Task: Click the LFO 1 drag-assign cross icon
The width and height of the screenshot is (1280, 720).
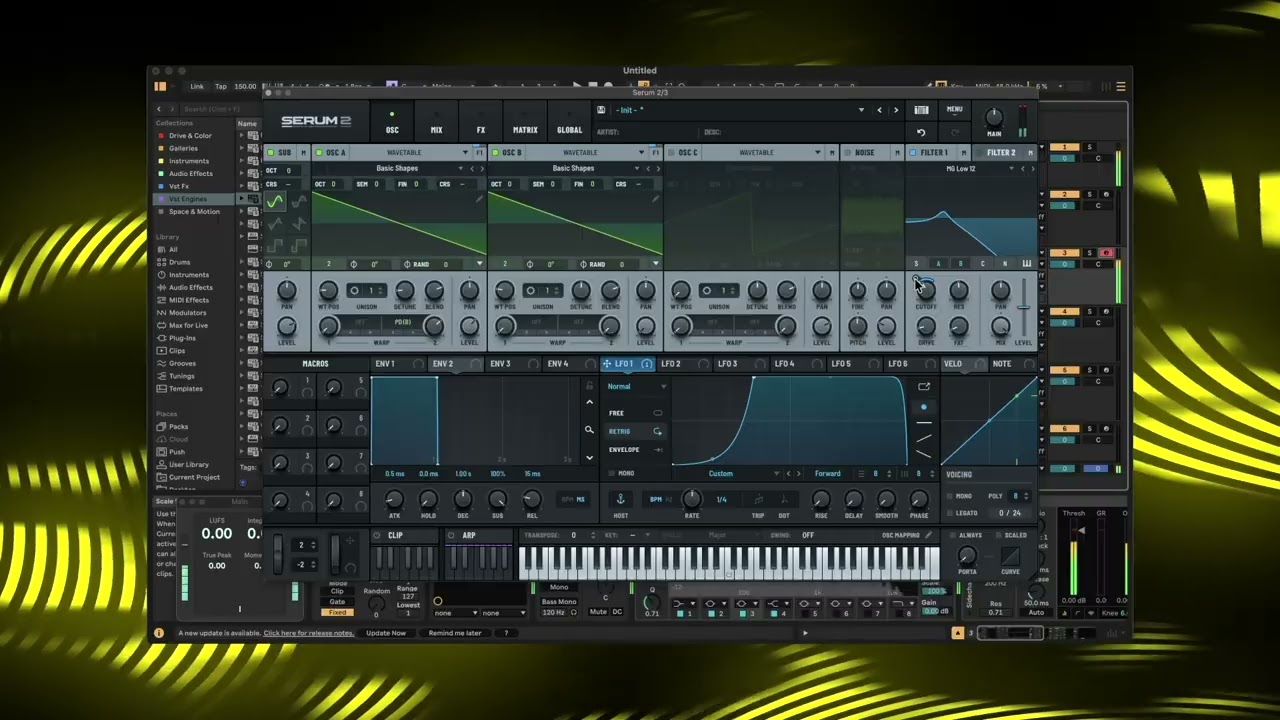Action: coord(607,364)
